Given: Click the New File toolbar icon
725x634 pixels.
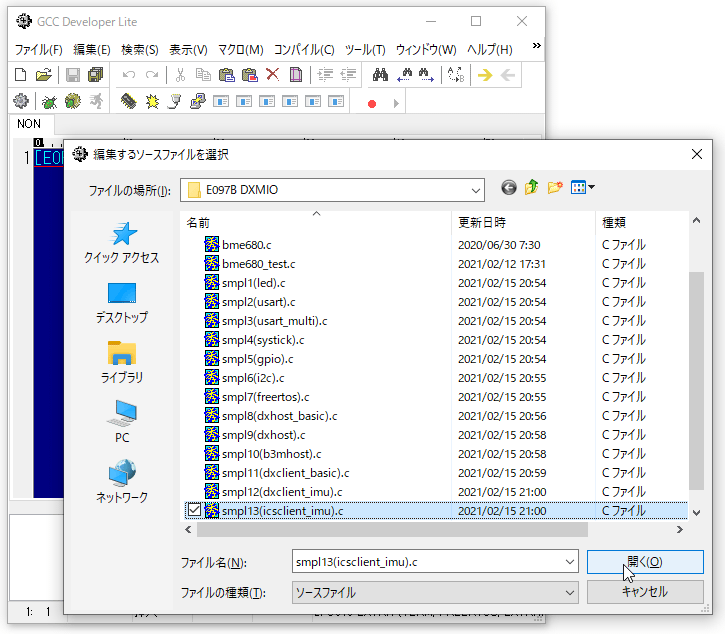Looking at the screenshot, I should click(x=21, y=75).
